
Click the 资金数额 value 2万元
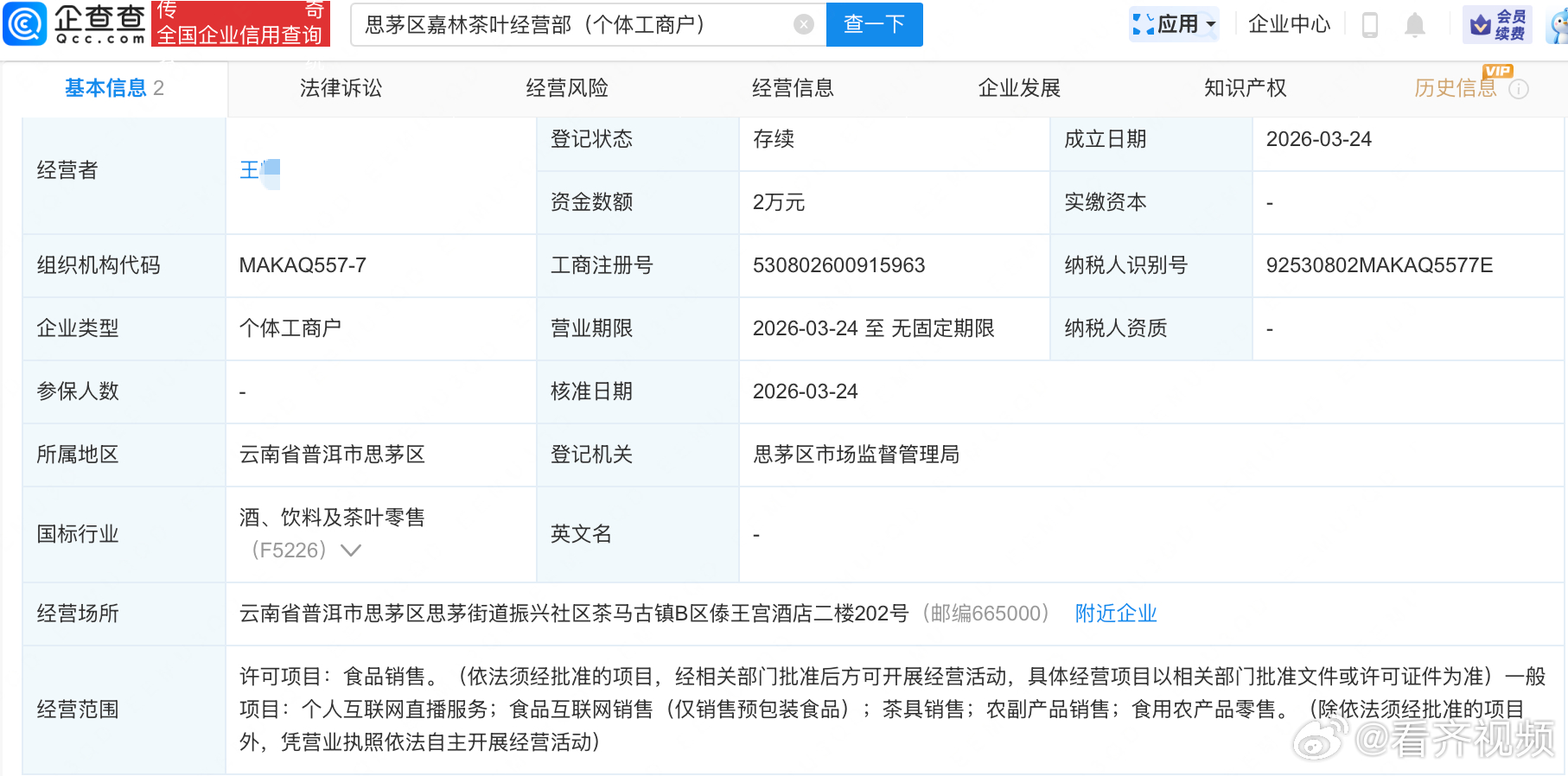pos(779,202)
